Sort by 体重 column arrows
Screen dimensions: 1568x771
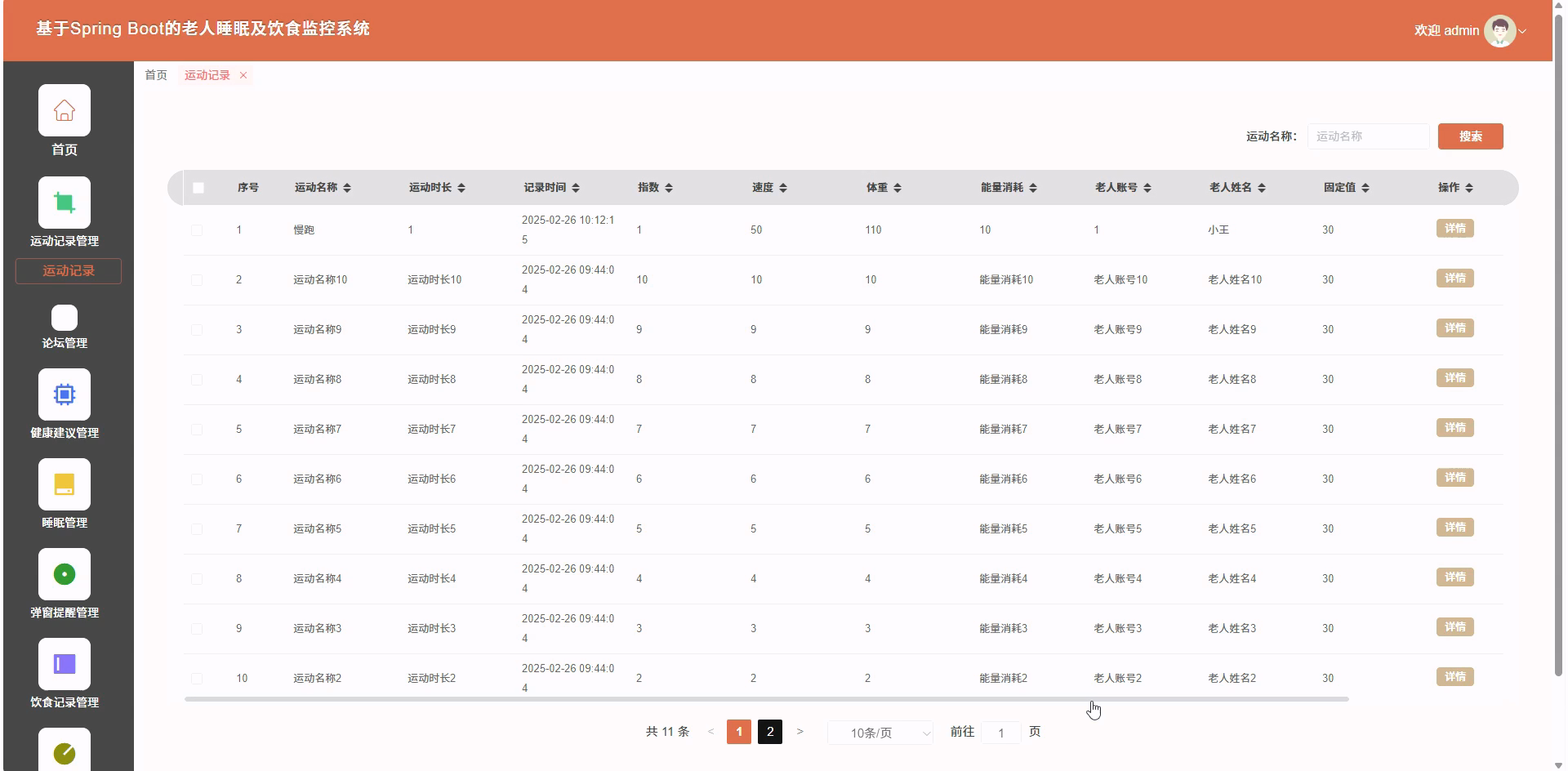(x=898, y=188)
